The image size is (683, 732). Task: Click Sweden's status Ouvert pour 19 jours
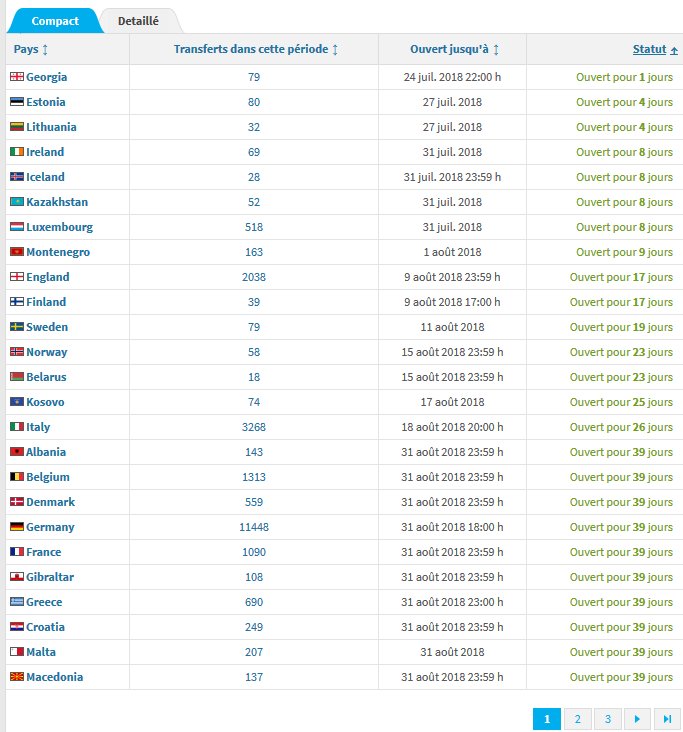pos(621,327)
